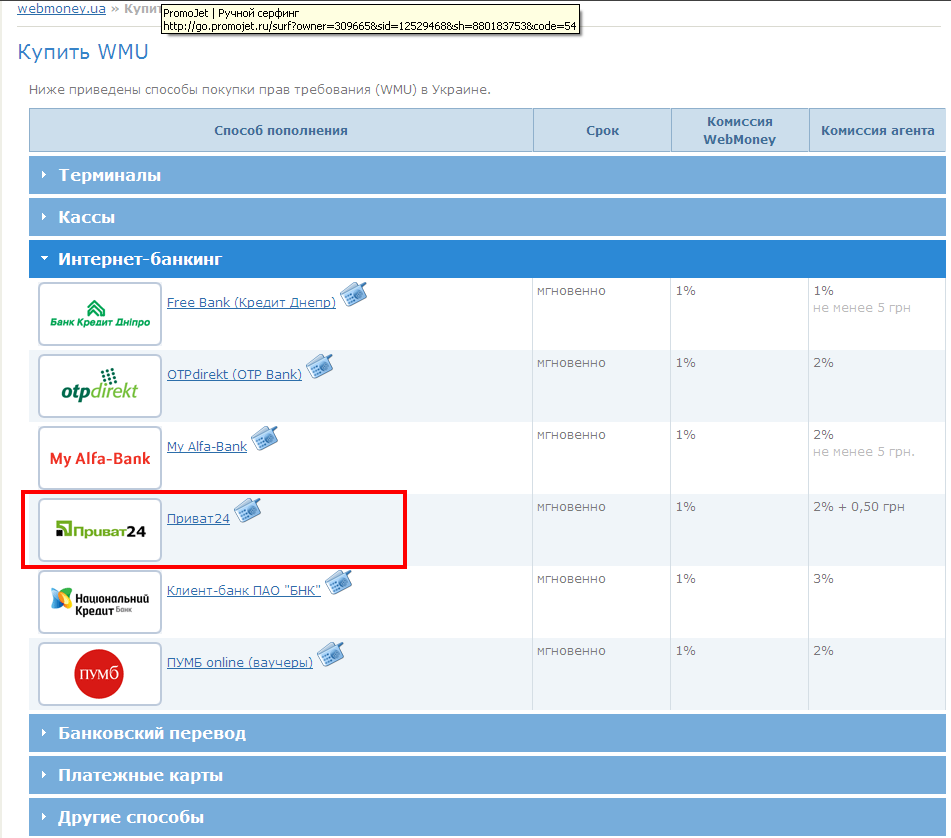Click the wallet icon beside My Alfa-Bank link
The width and height of the screenshot is (951, 838).
pyautogui.click(x=264, y=438)
